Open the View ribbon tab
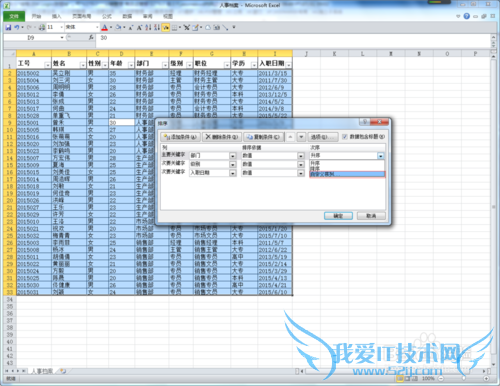The width and height of the screenshot is (500, 386). [168, 16]
